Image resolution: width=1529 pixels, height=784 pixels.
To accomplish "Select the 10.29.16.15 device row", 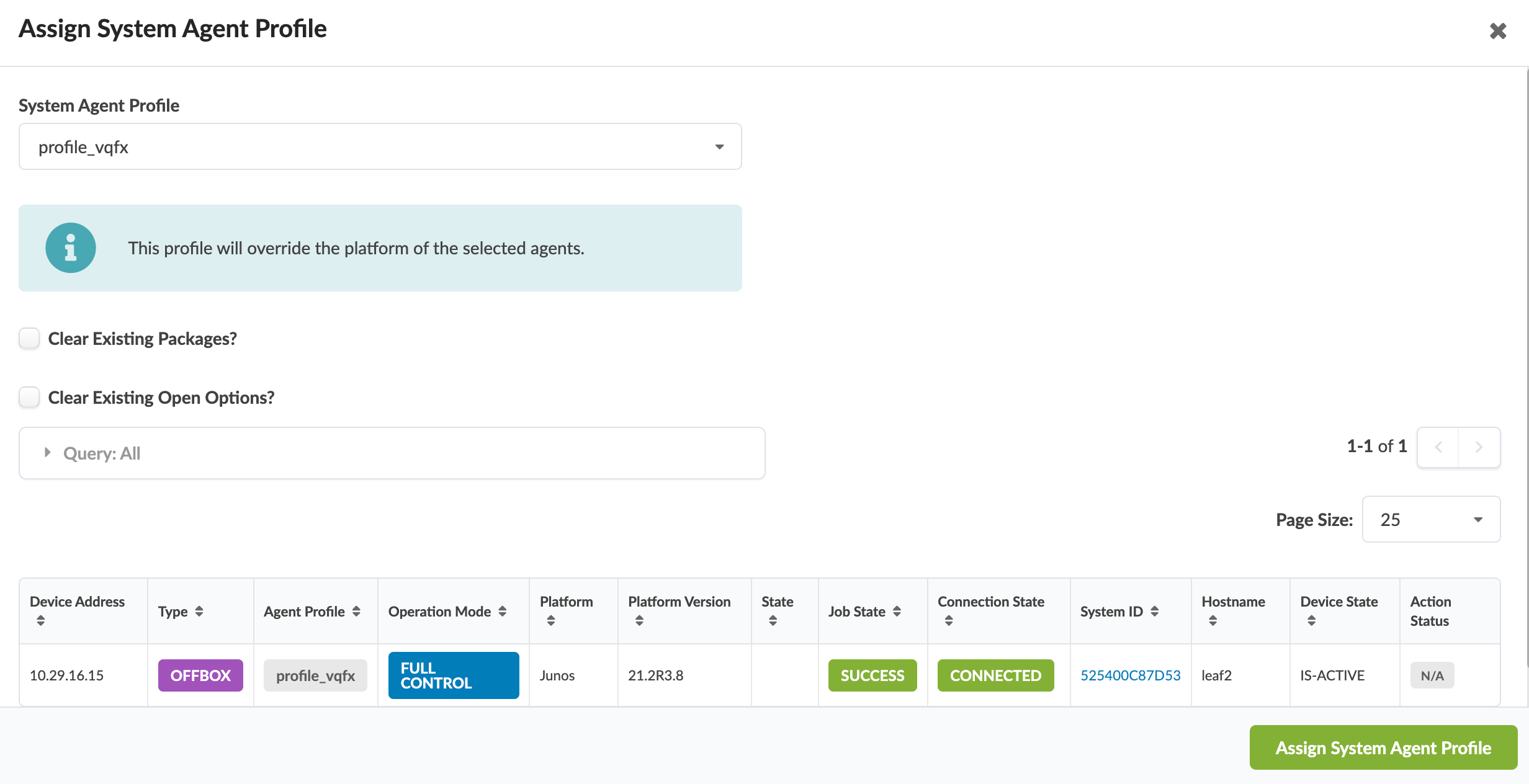I will 67,675.
